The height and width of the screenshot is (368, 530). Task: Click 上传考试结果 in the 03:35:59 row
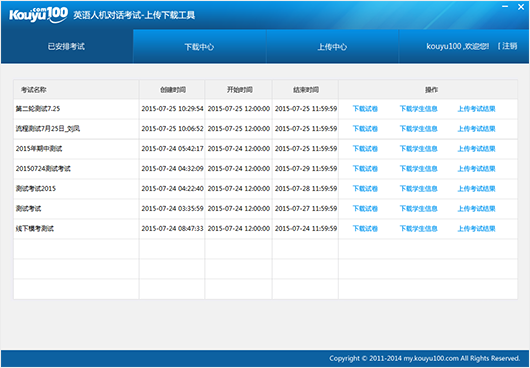476,208
